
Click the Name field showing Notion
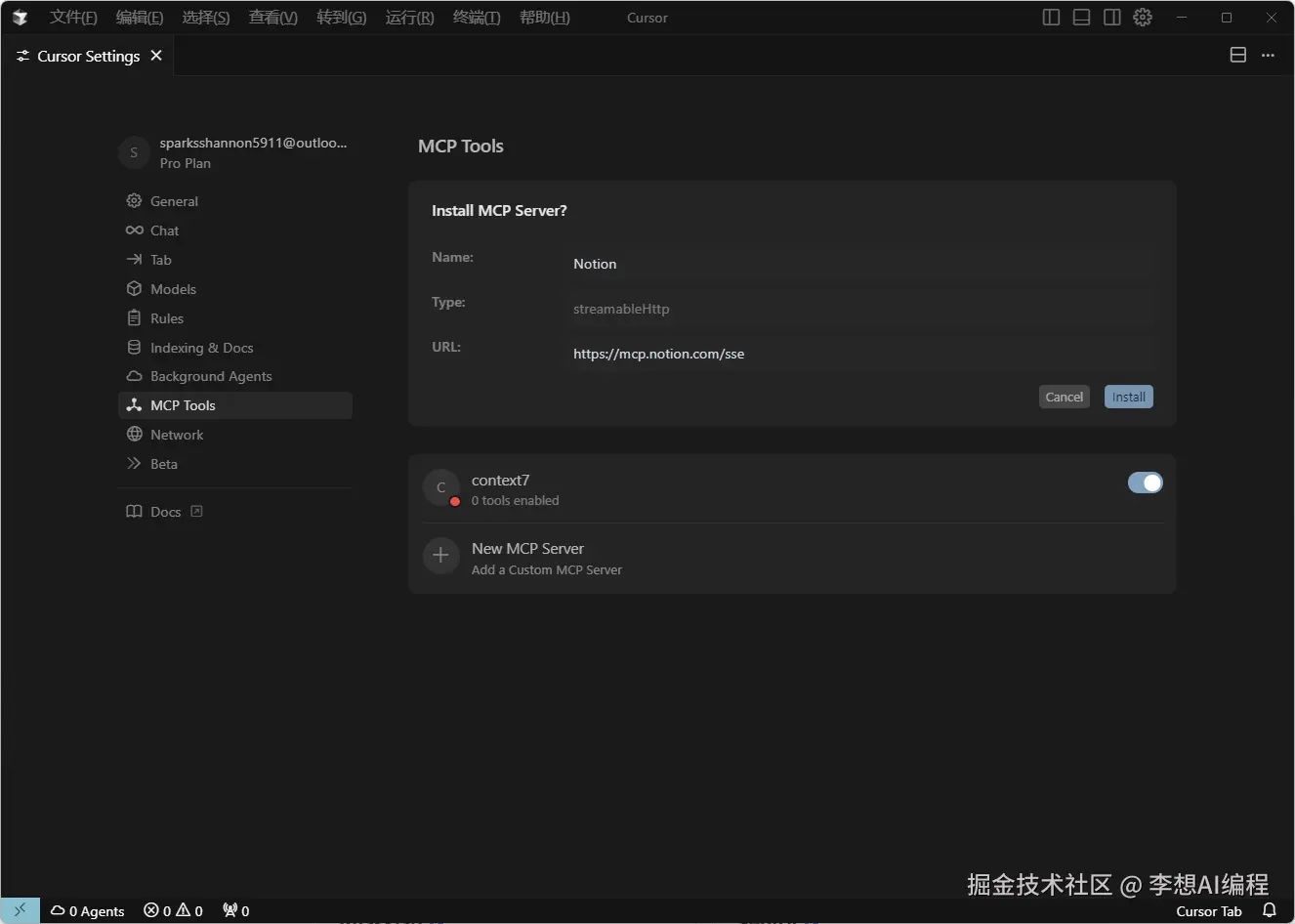click(859, 264)
